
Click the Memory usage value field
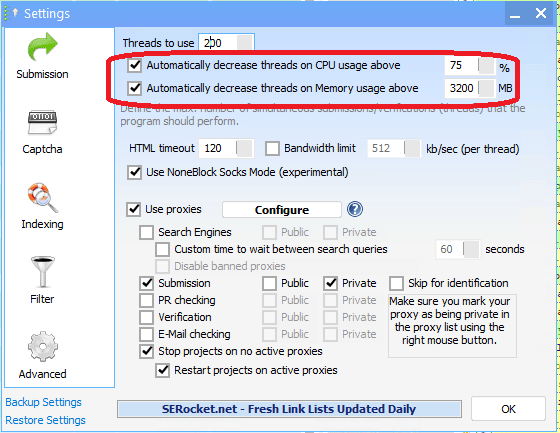point(461,88)
